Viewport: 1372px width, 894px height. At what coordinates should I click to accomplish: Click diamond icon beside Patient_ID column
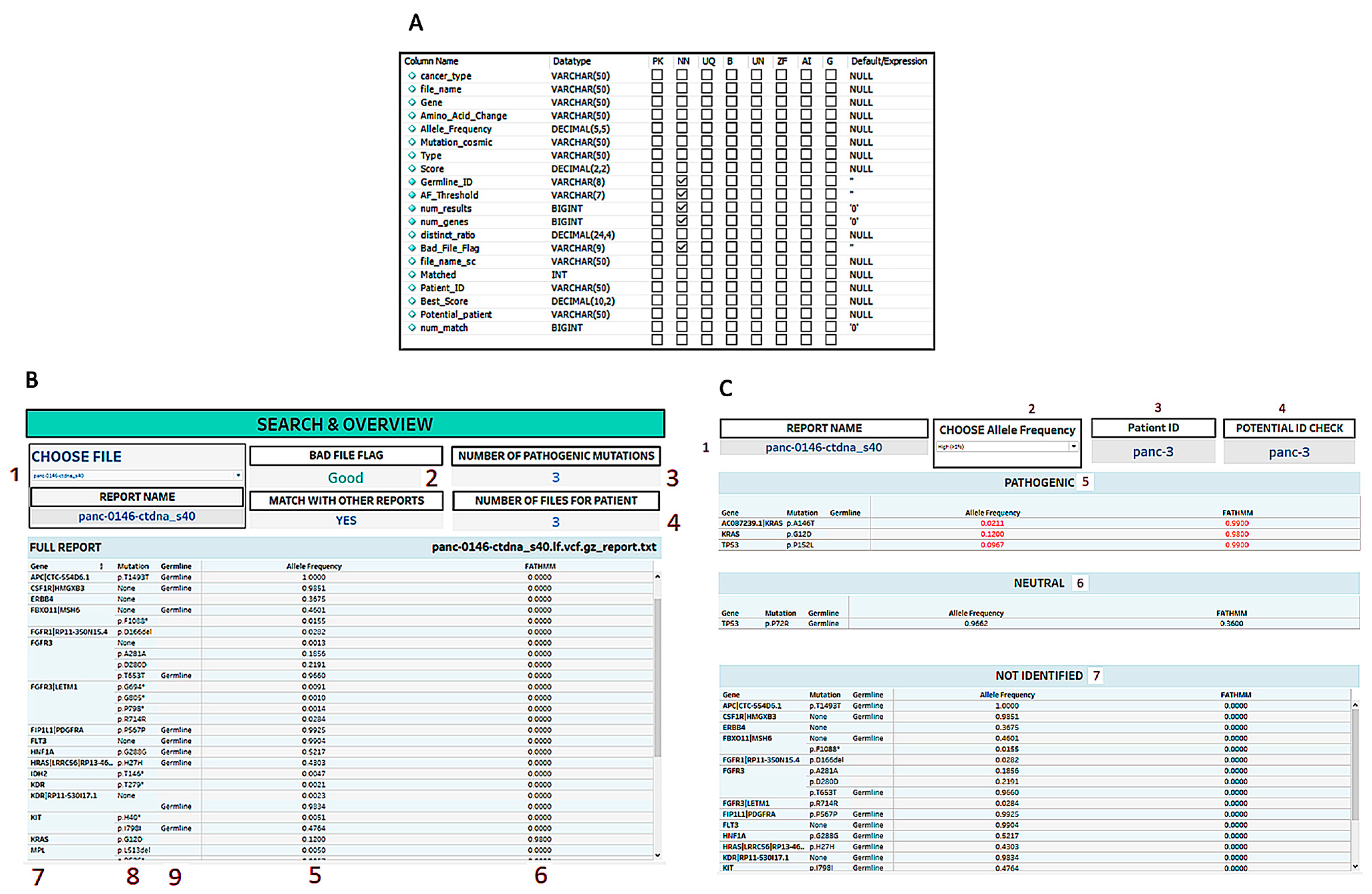[412, 288]
